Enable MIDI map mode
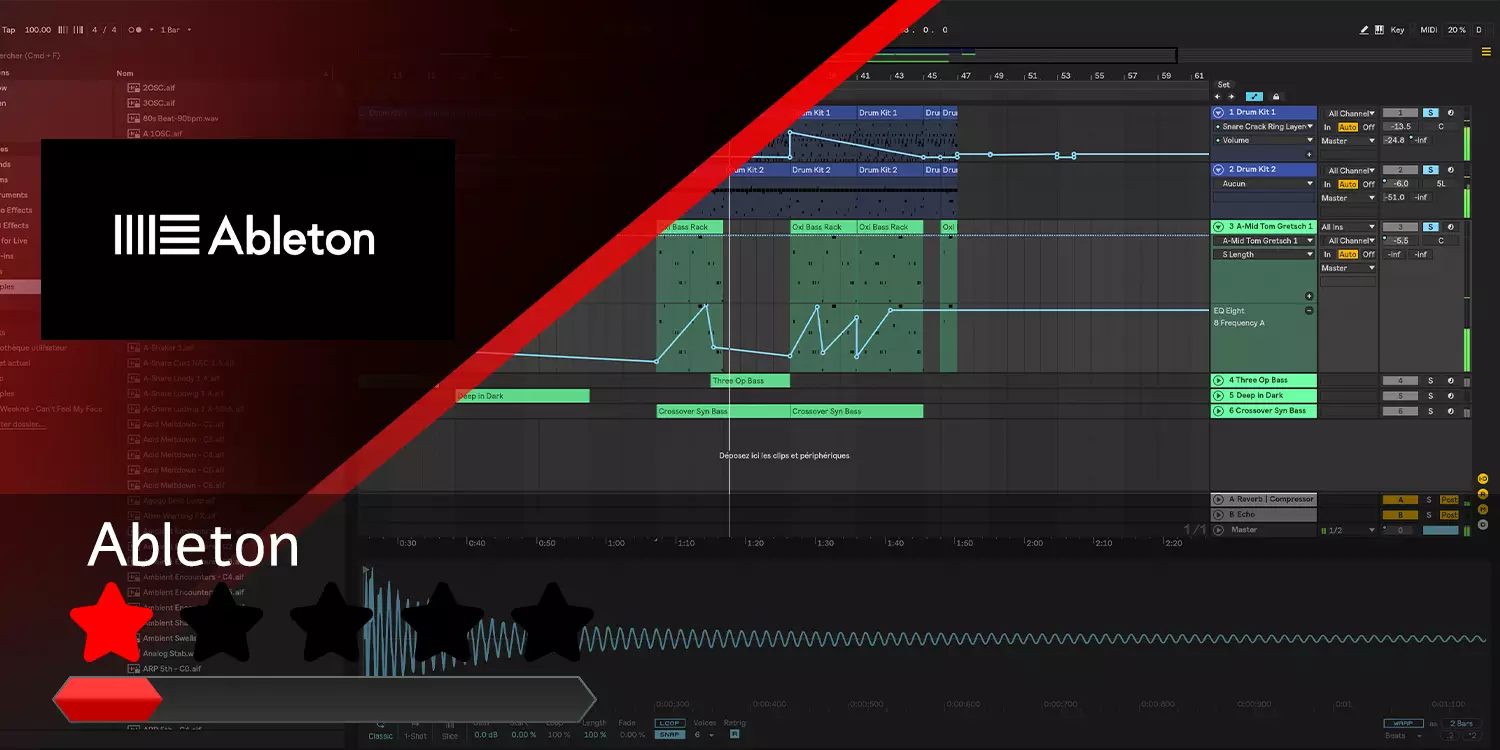This screenshot has width=1500, height=750. pyautogui.click(x=1428, y=30)
